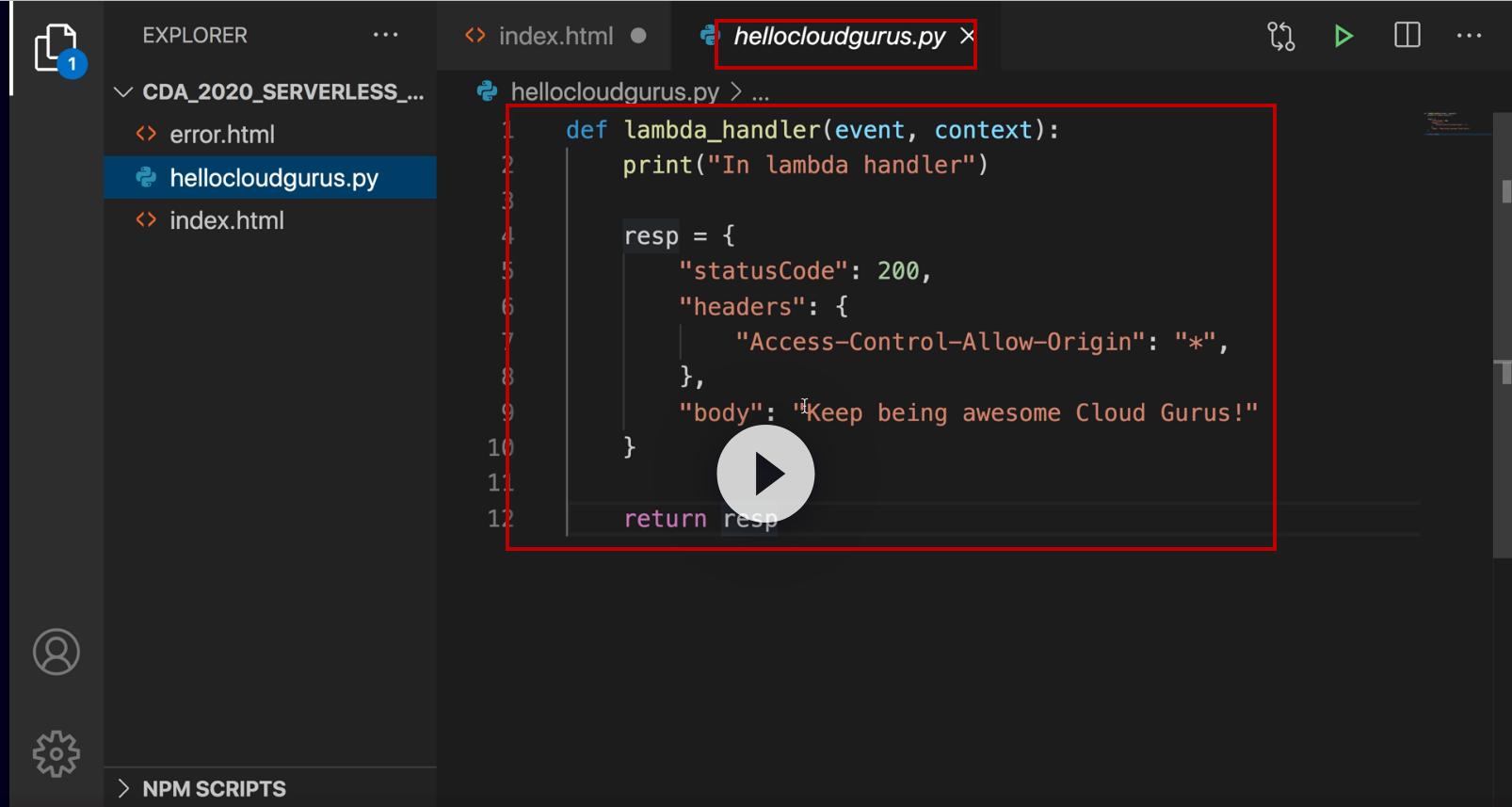The height and width of the screenshot is (807, 1512).
Task: Click the "headers" key
Action: click(743, 307)
